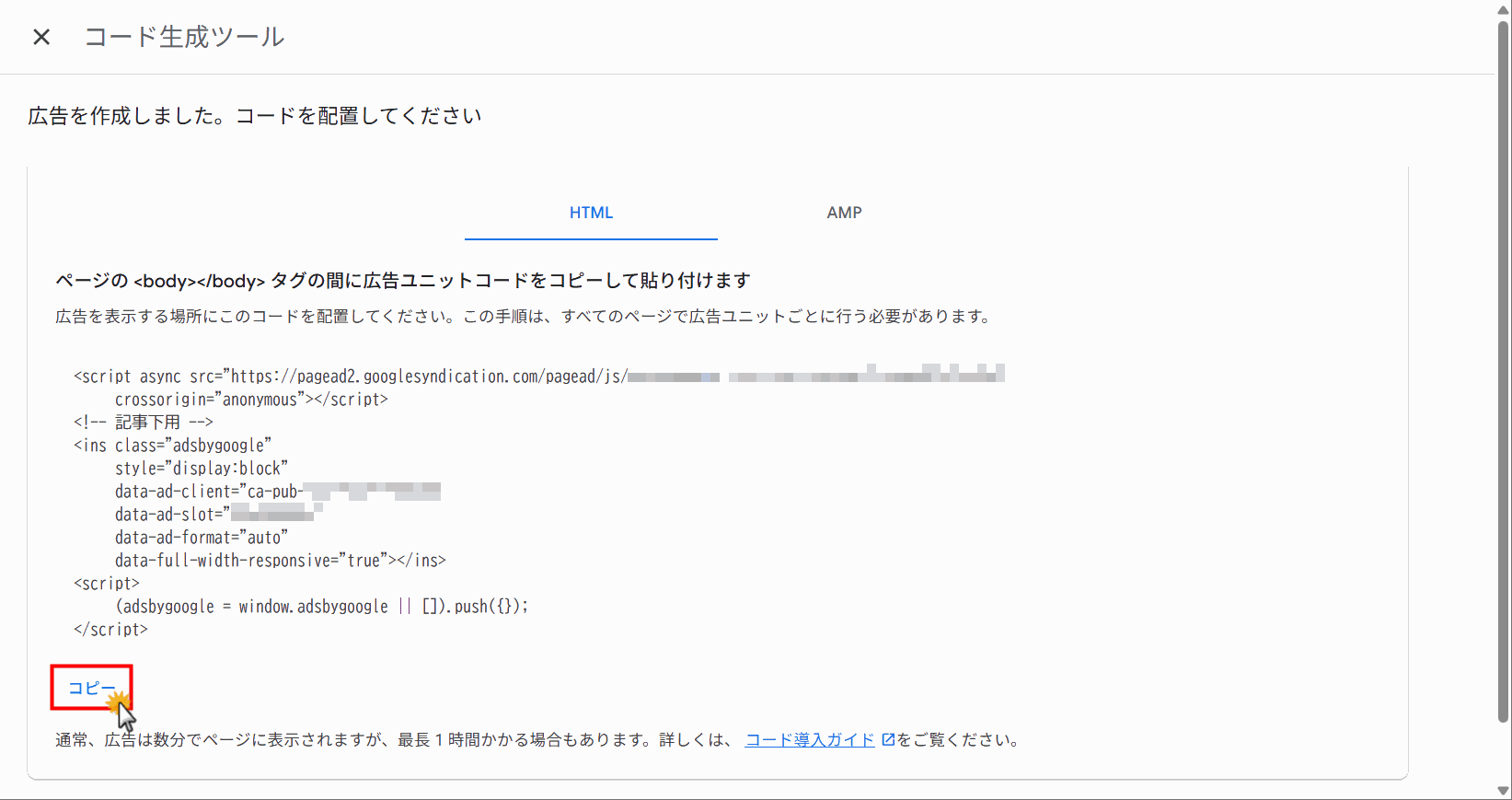Click the コード生成ツール title text

(184, 37)
